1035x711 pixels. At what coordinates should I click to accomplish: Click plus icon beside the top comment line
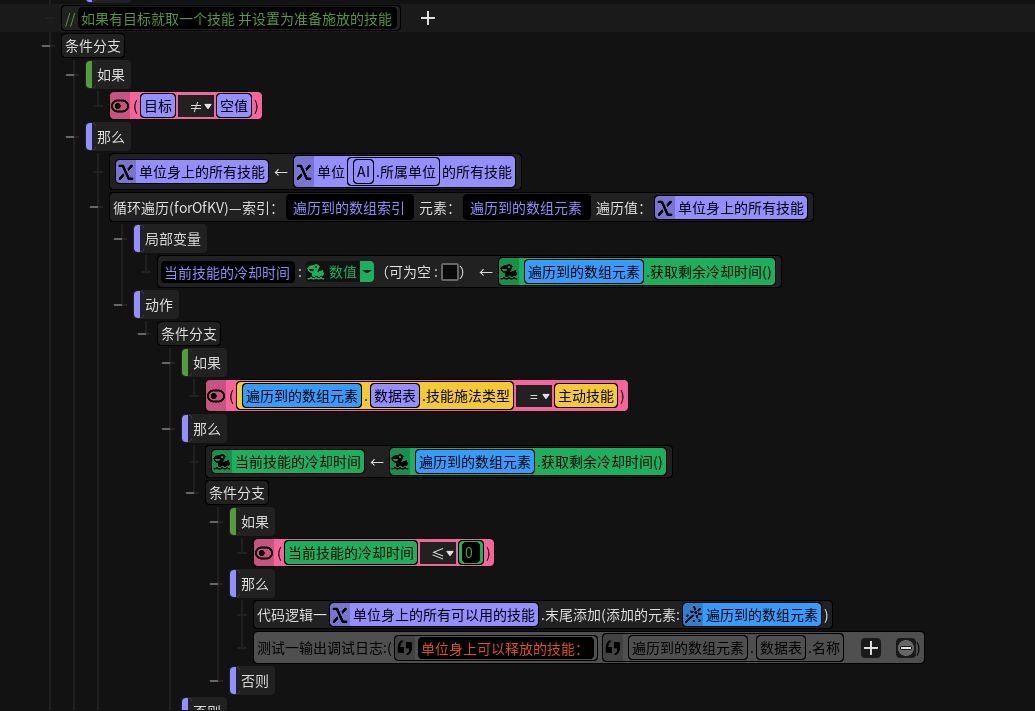coord(428,18)
